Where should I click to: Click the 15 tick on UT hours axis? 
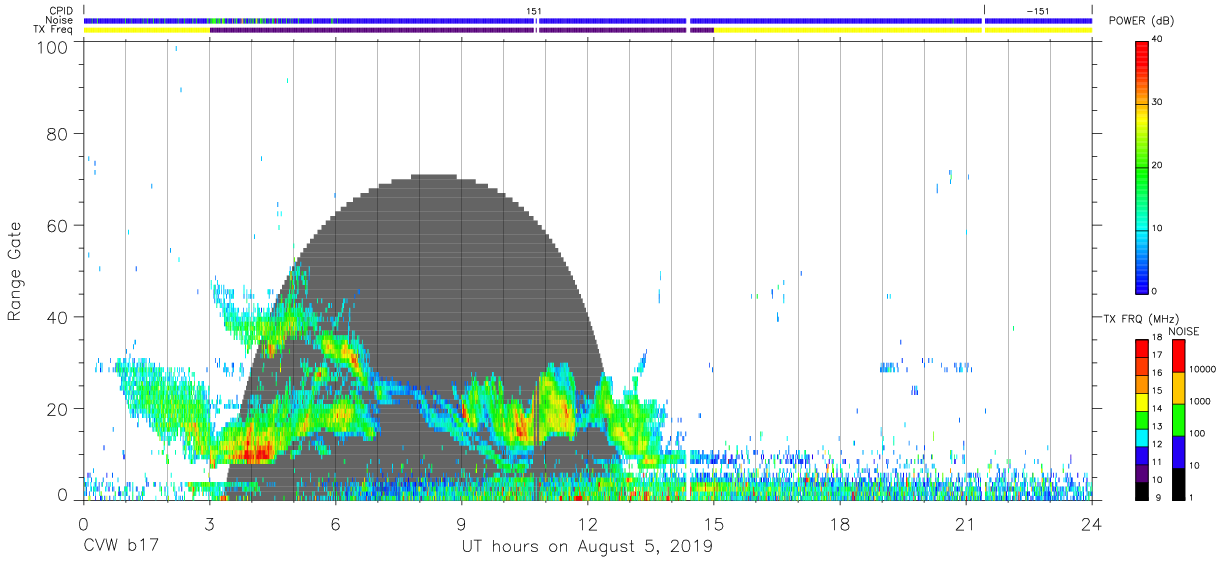click(714, 524)
